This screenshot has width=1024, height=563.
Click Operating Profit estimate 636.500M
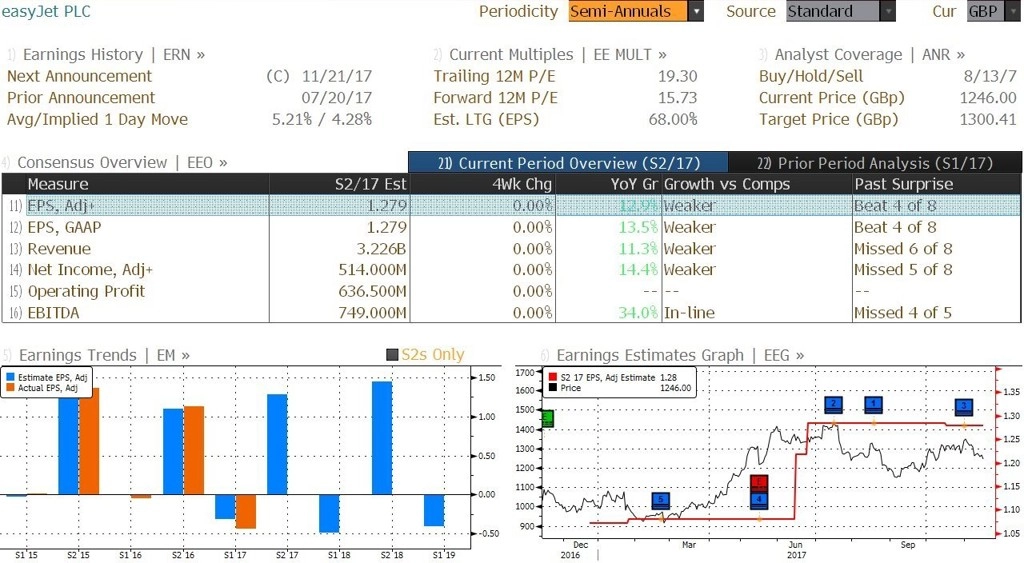click(372, 291)
